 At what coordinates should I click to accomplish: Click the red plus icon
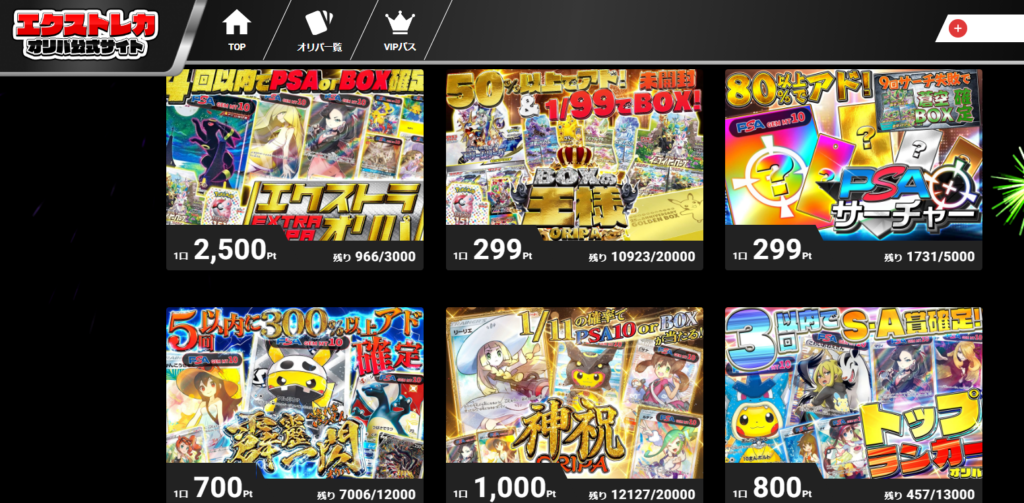point(958,28)
